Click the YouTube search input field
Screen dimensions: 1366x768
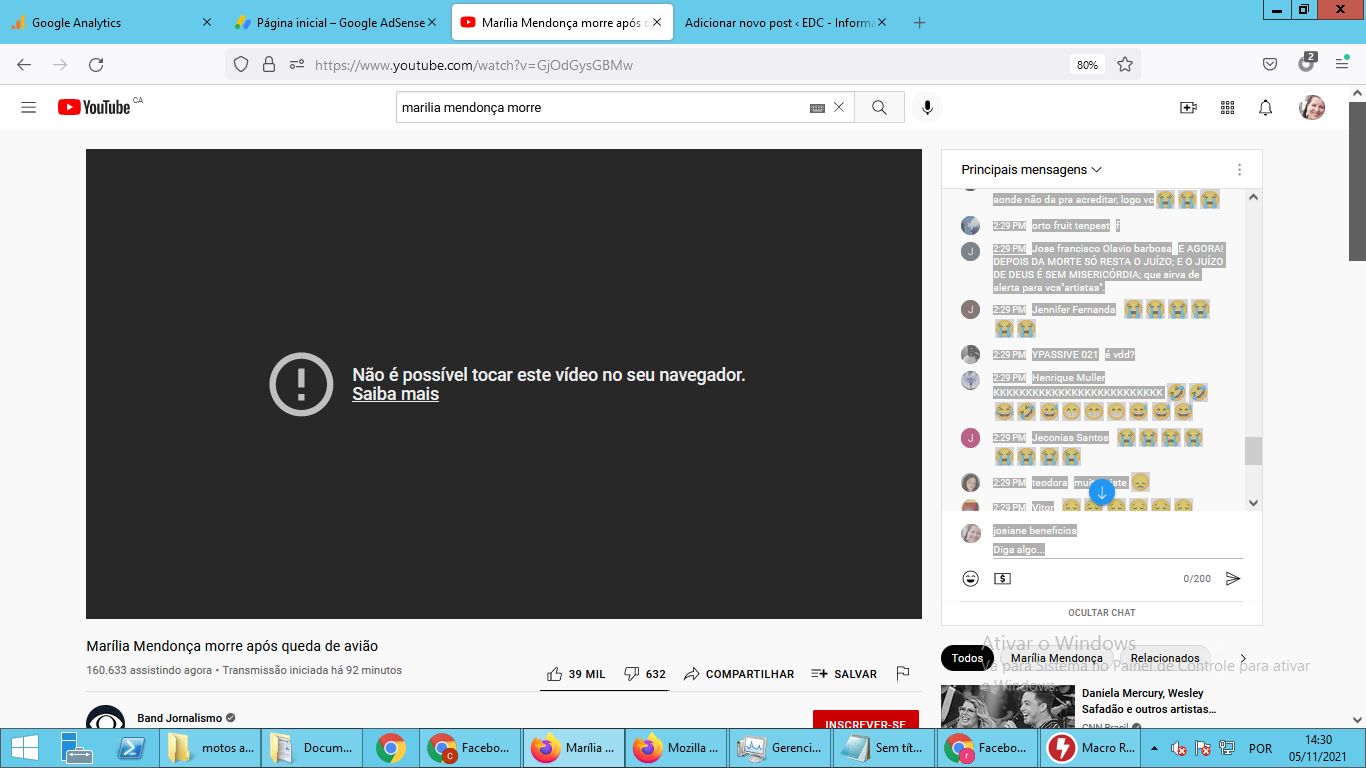[604, 107]
